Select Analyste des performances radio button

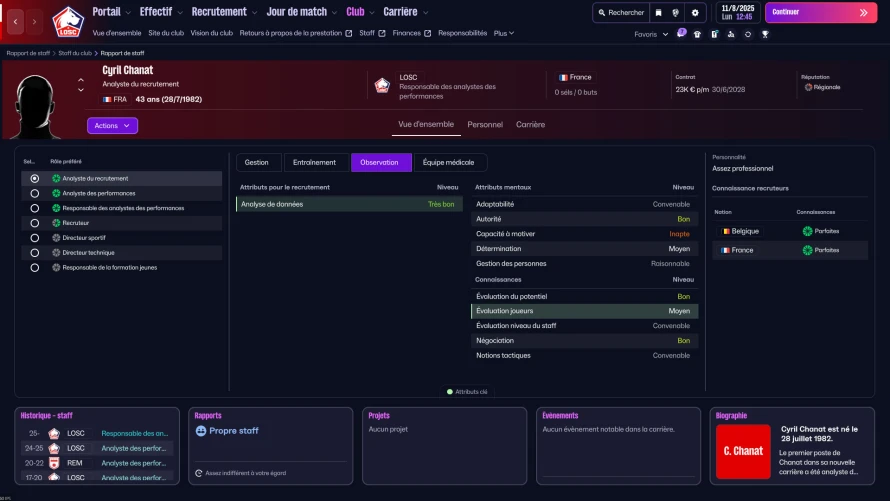point(35,193)
